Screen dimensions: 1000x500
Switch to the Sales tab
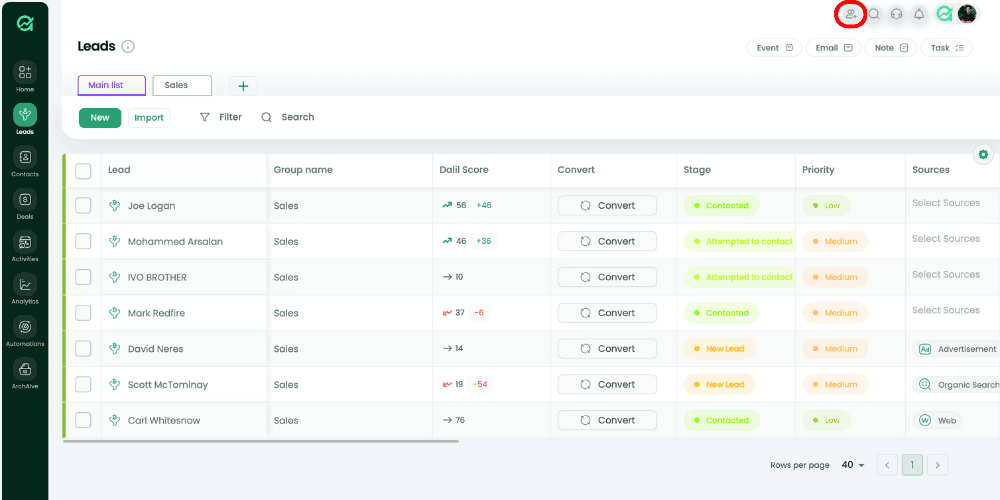182,85
